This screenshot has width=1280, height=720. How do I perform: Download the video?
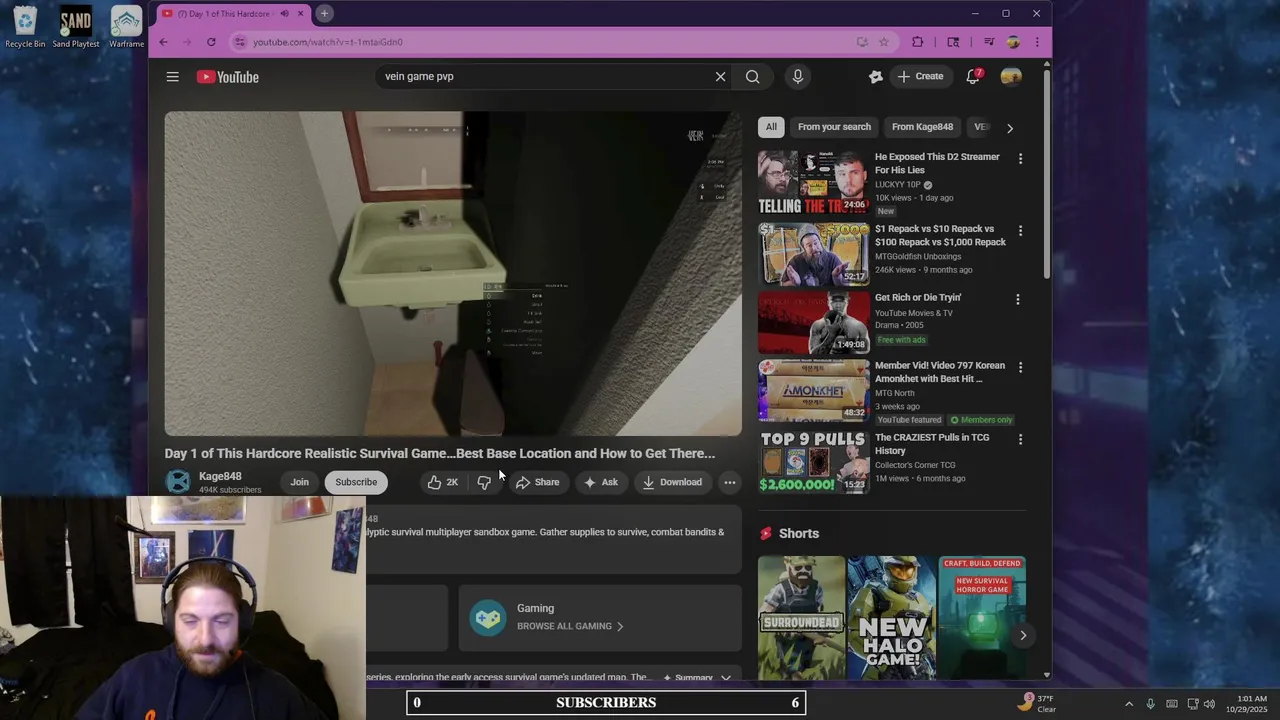(673, 482)
